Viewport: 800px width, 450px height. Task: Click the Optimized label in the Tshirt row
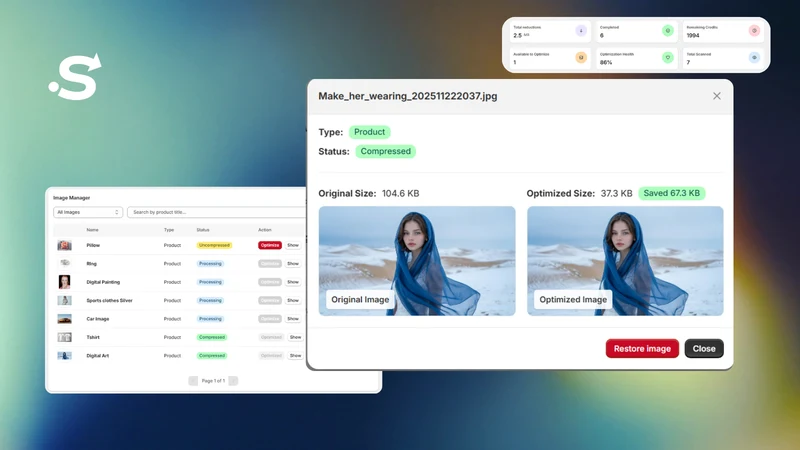(x=271, y=337)
